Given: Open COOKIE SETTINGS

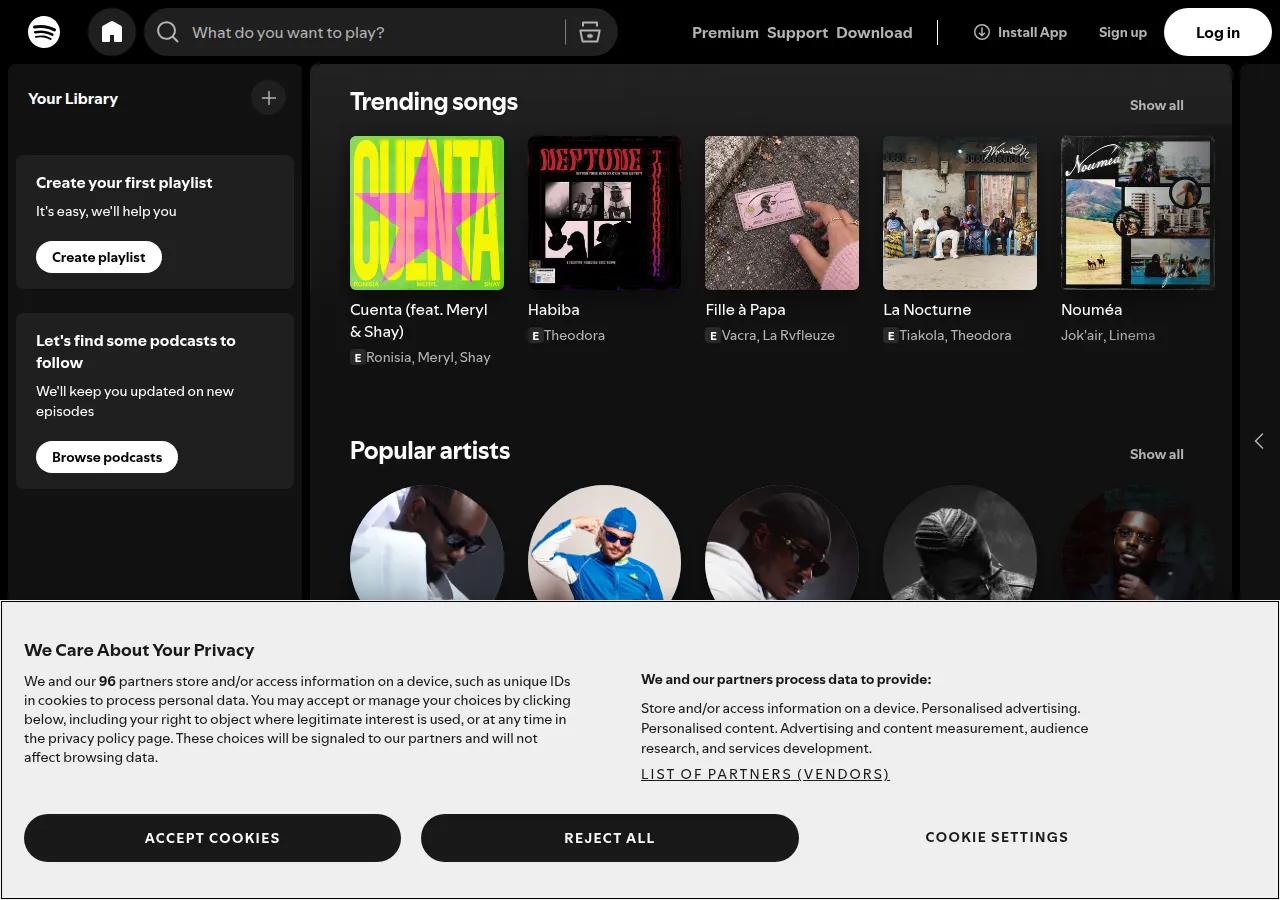Looking at the screenshot, I should [x=997, y=837].
